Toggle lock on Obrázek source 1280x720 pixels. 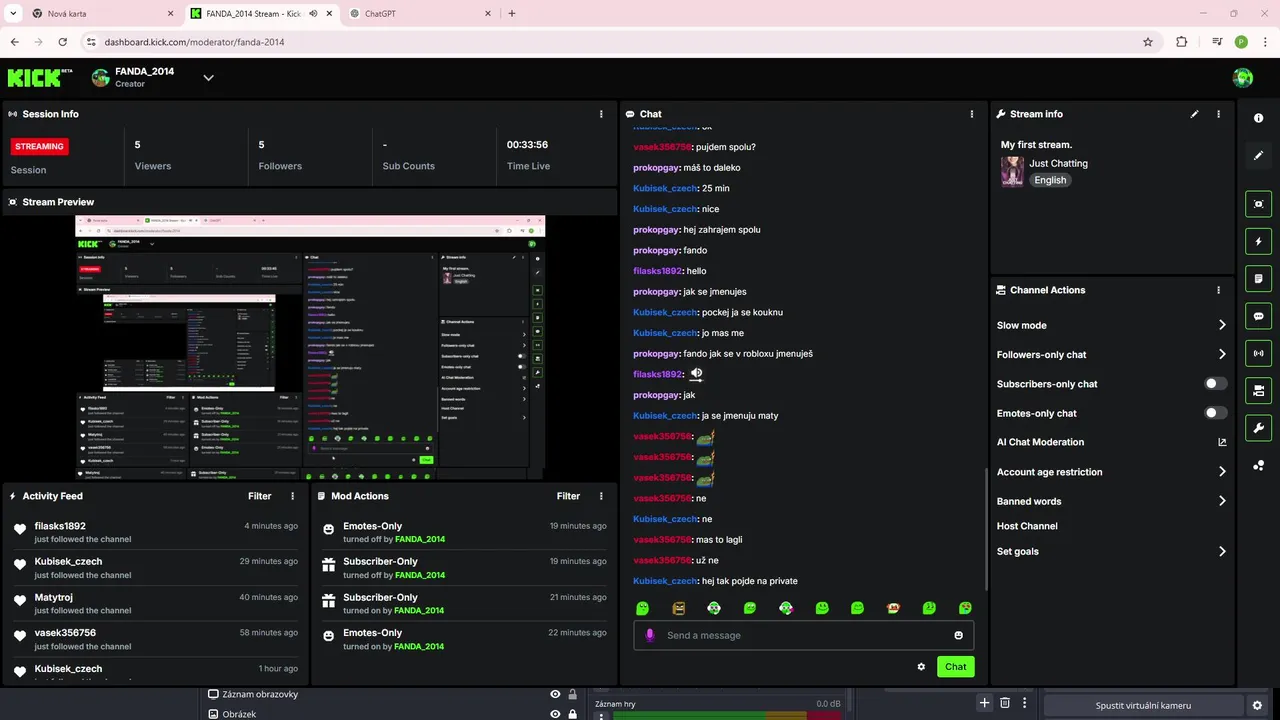(x=573, y=714)
